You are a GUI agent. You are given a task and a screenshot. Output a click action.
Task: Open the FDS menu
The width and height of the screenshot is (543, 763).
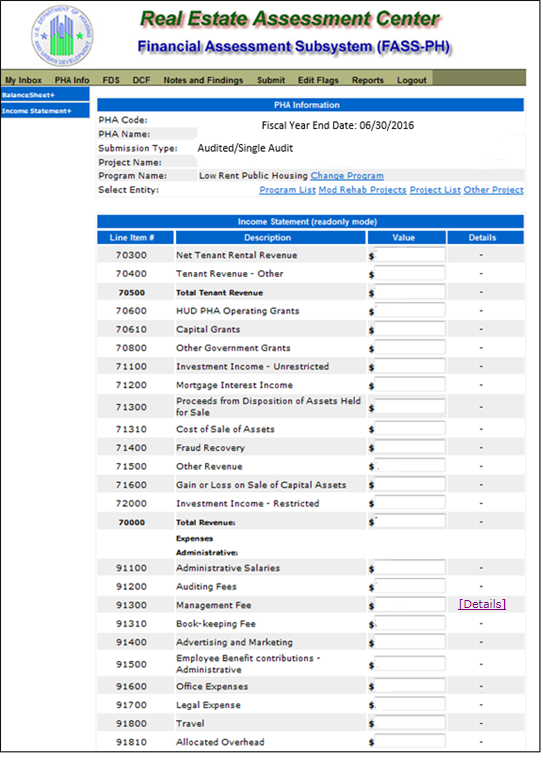click(x=111, y=80)
